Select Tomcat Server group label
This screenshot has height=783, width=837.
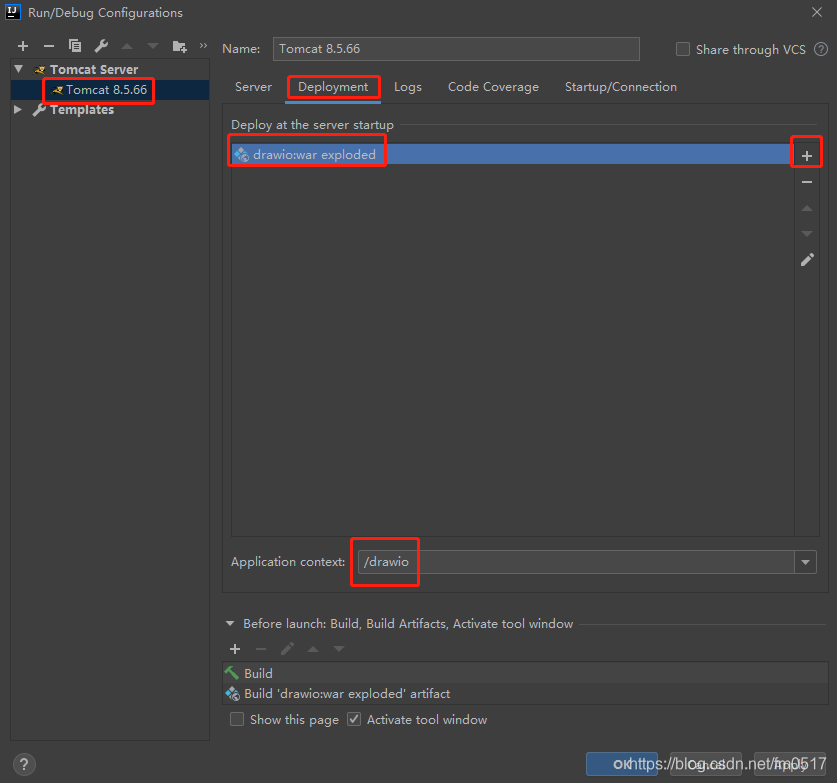point(94,69)
